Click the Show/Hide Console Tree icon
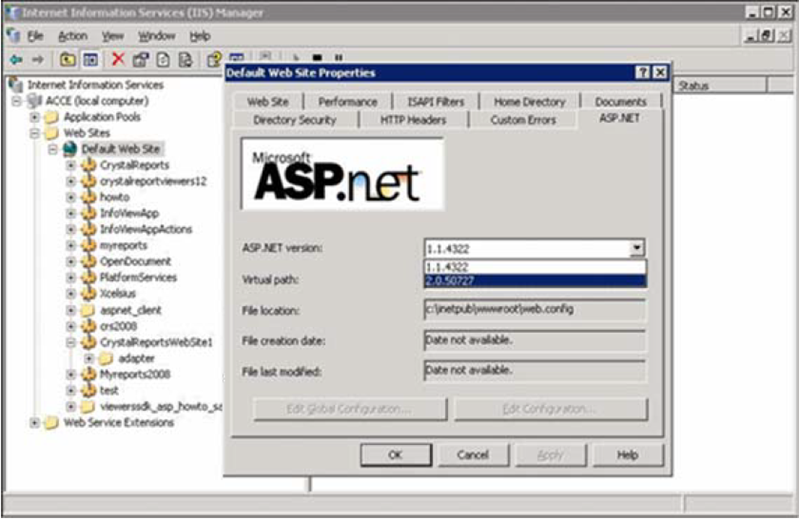 tap(90, 60)
